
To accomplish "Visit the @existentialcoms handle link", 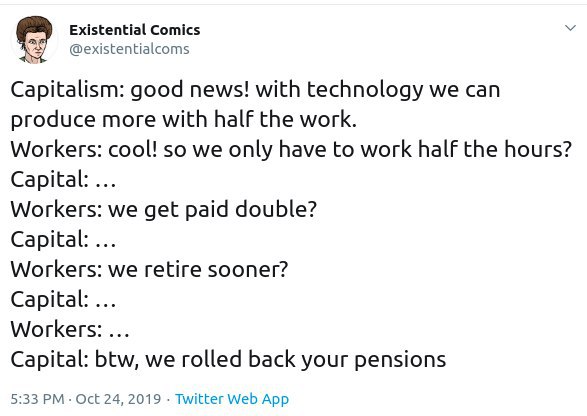I will (x=129, y=49).
